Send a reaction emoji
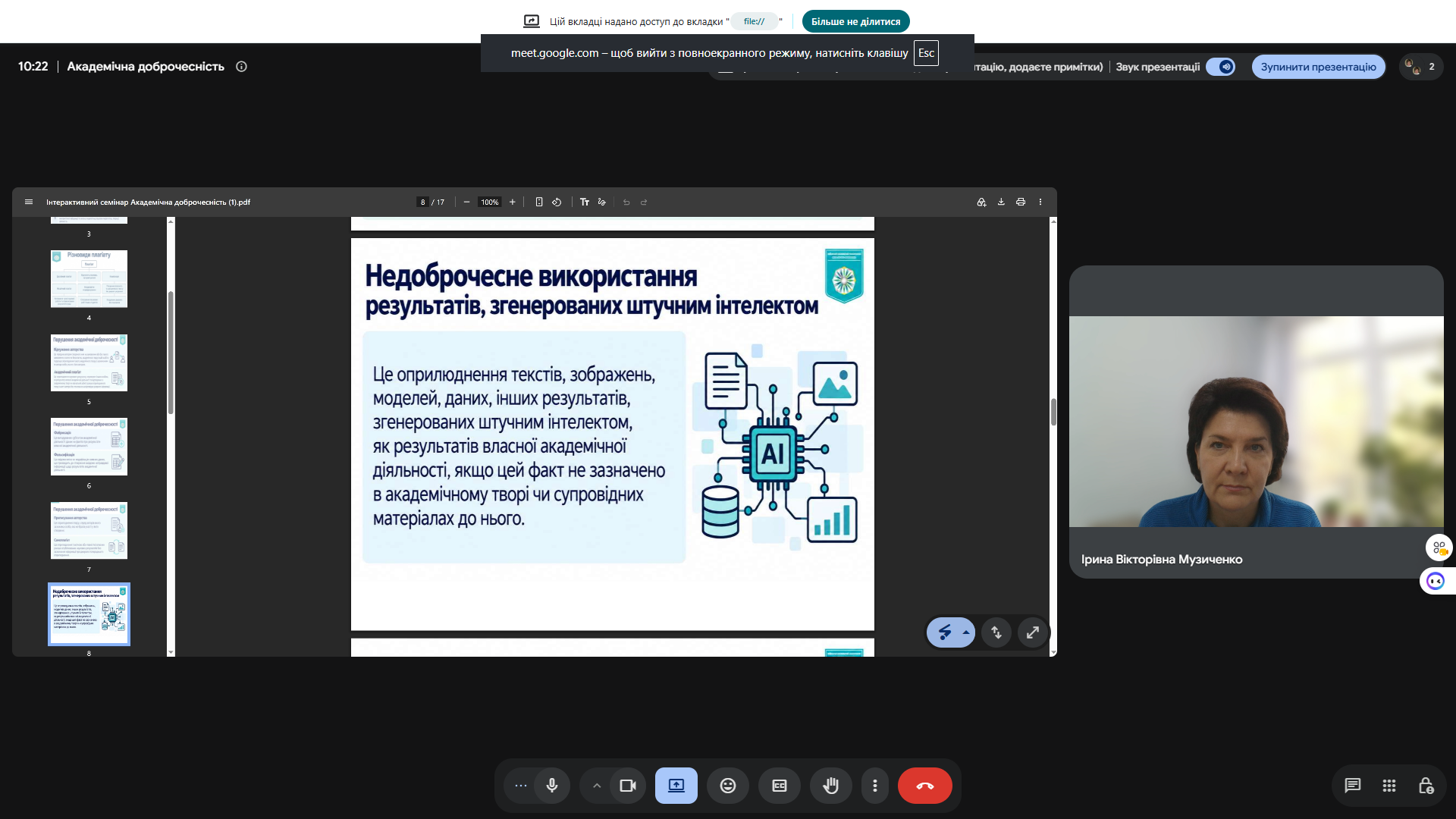Image resolution: width=1456 pixels, height=819 pixels. tap(728, 786)
